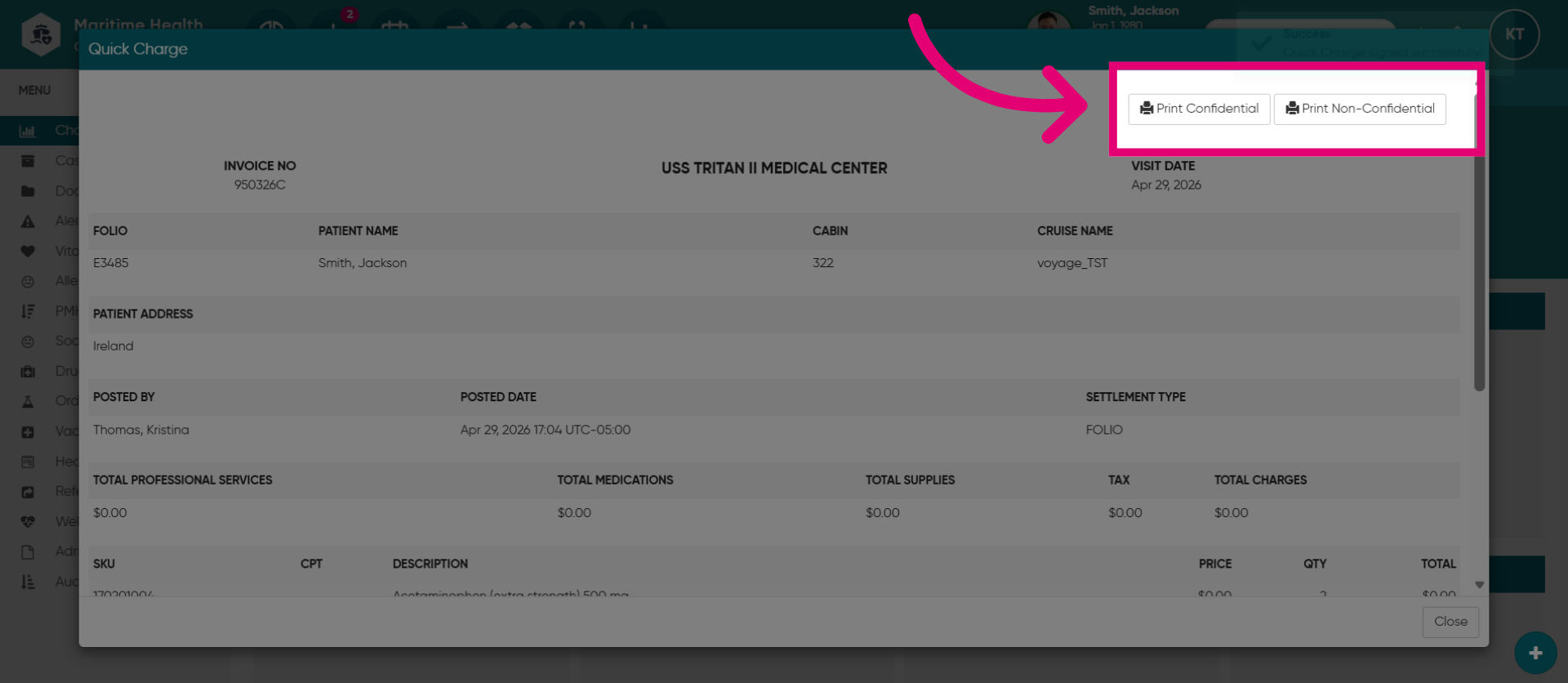The image size is (1568, 683).
Task: Click cruise name voyage_TST
Action: [x=1072, y=263]
